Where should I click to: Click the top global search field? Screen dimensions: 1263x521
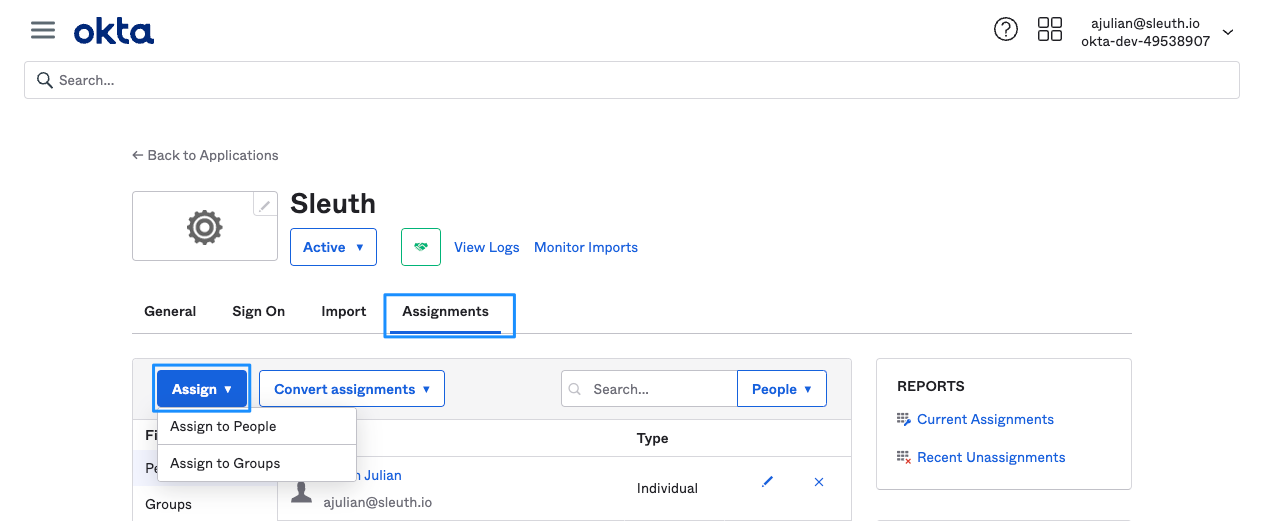pyautogui.click(x=630, y=80)
